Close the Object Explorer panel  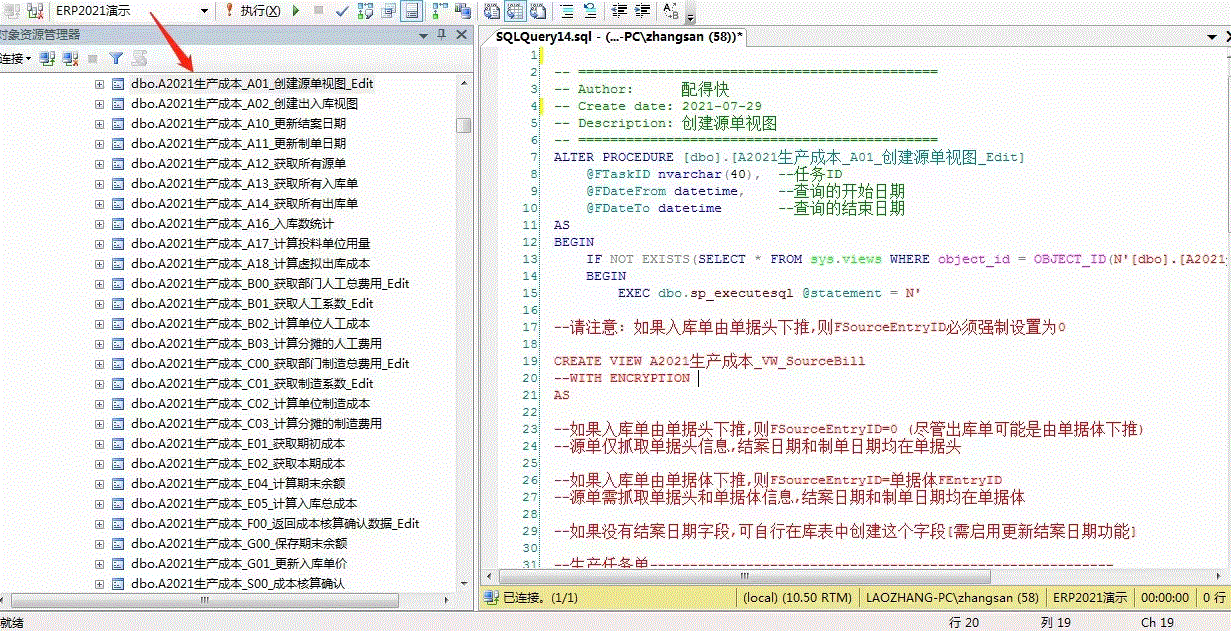click(x=462, y=35)
